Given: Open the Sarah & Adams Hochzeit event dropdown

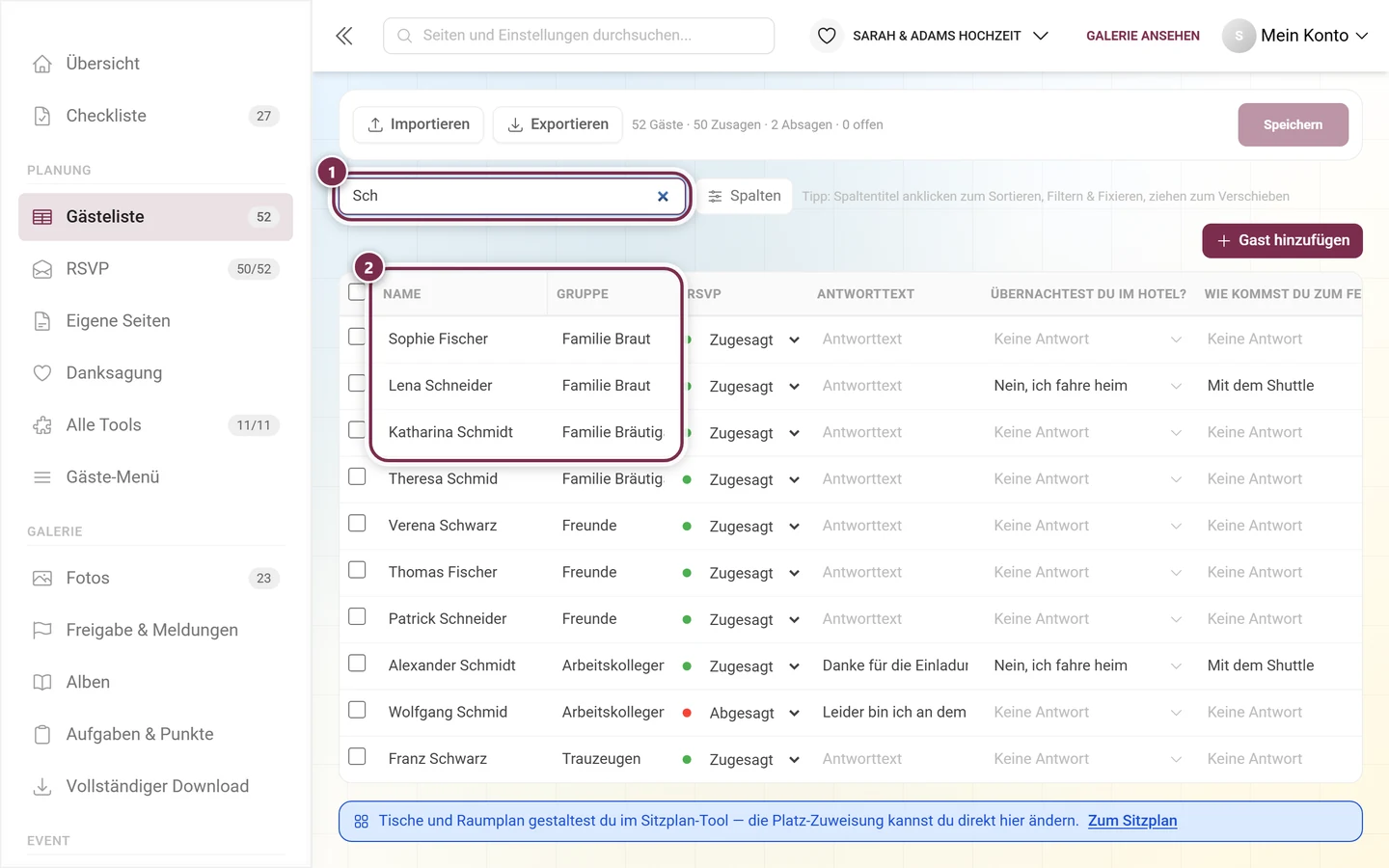Looking at the screenshot, I should pos(950,36).
